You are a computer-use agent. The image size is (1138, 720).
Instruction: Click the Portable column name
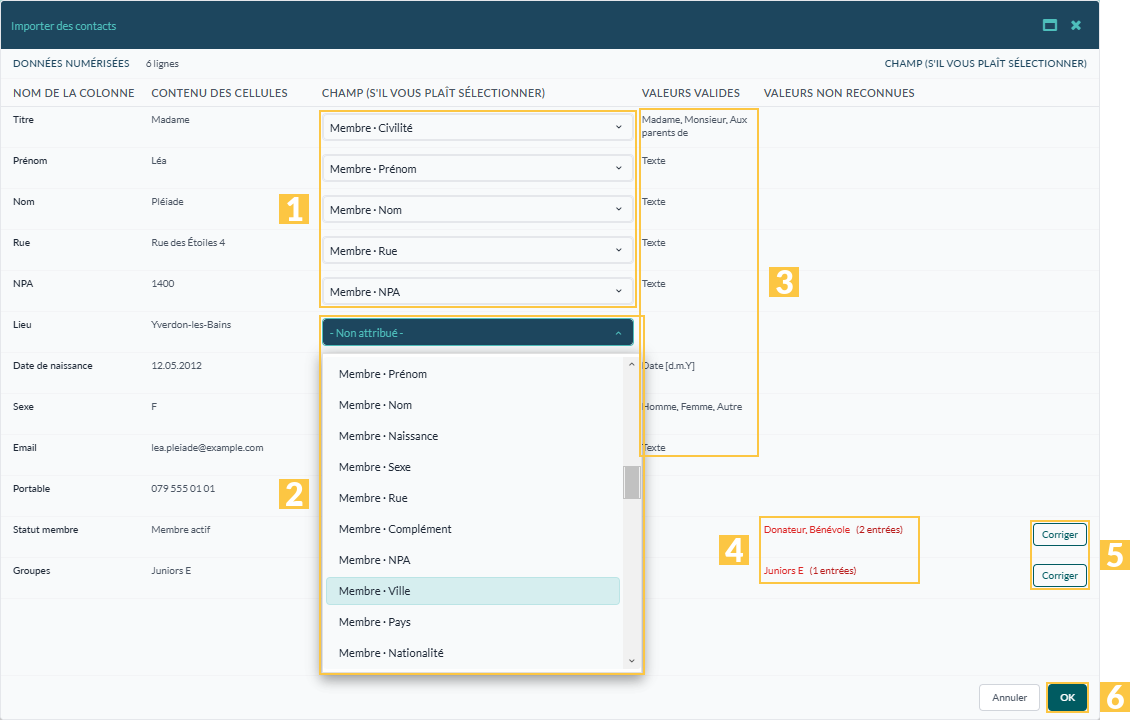click(32, 488)
